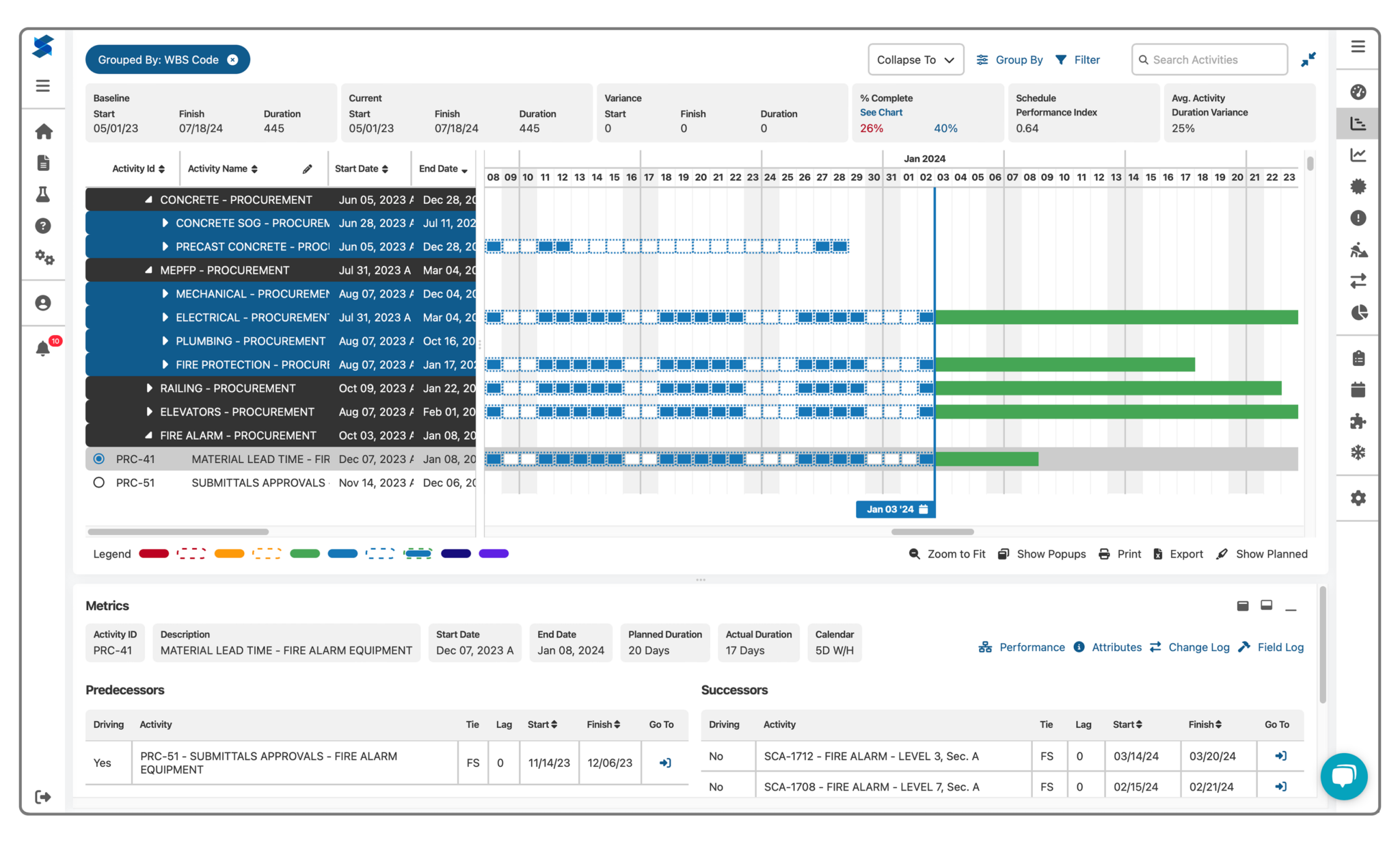Open the dashboard gauge panel in right sidebar
The width and height of the screenshot is (1400, 842).
tap(1358, 92)
